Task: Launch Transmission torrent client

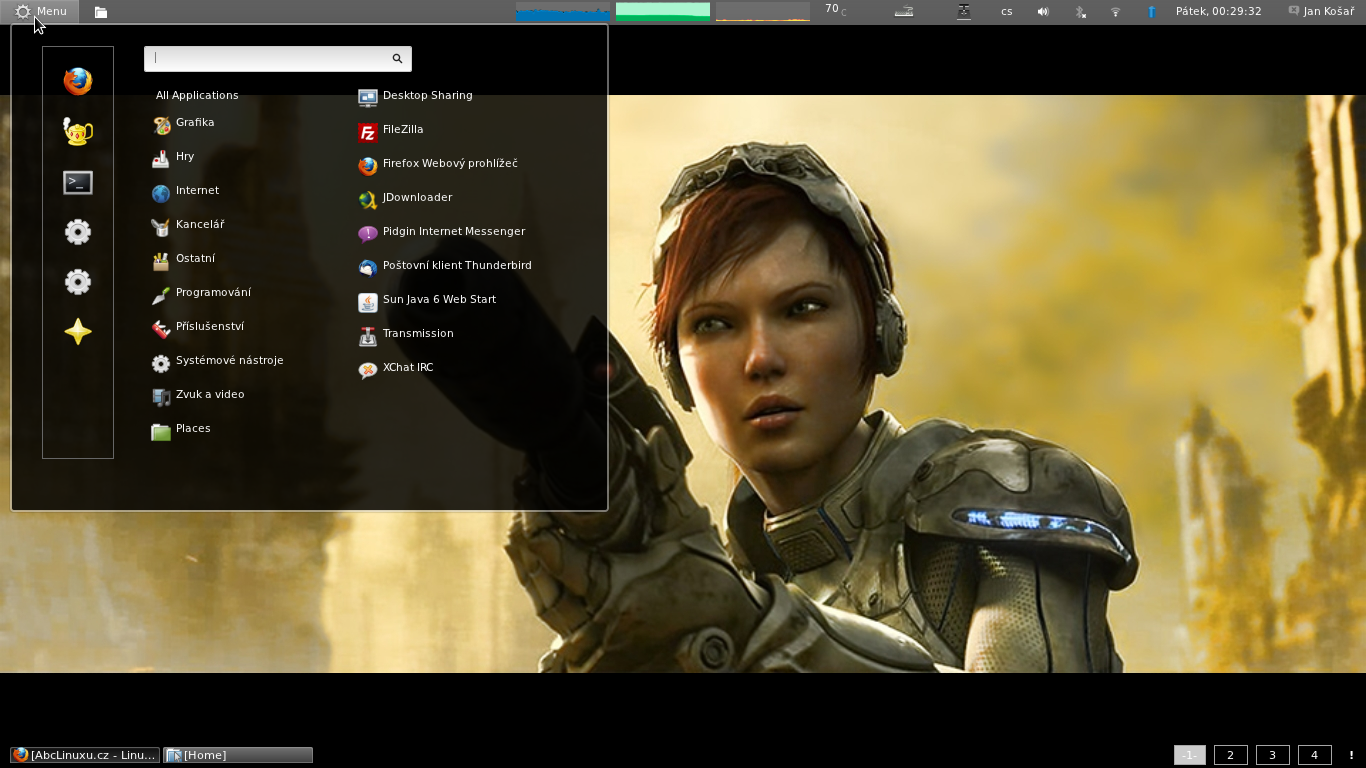Action: tap(417, 334)
